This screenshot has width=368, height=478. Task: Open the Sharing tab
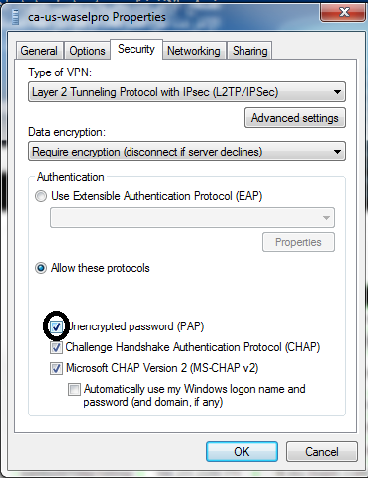250,51
